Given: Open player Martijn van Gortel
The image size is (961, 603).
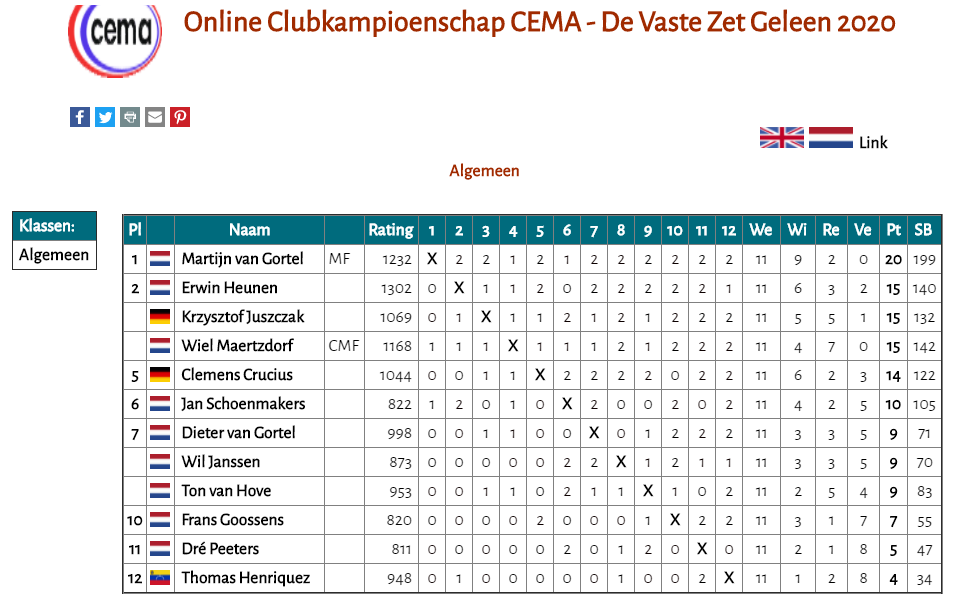Looking at the screenshot, I should 242,259.
